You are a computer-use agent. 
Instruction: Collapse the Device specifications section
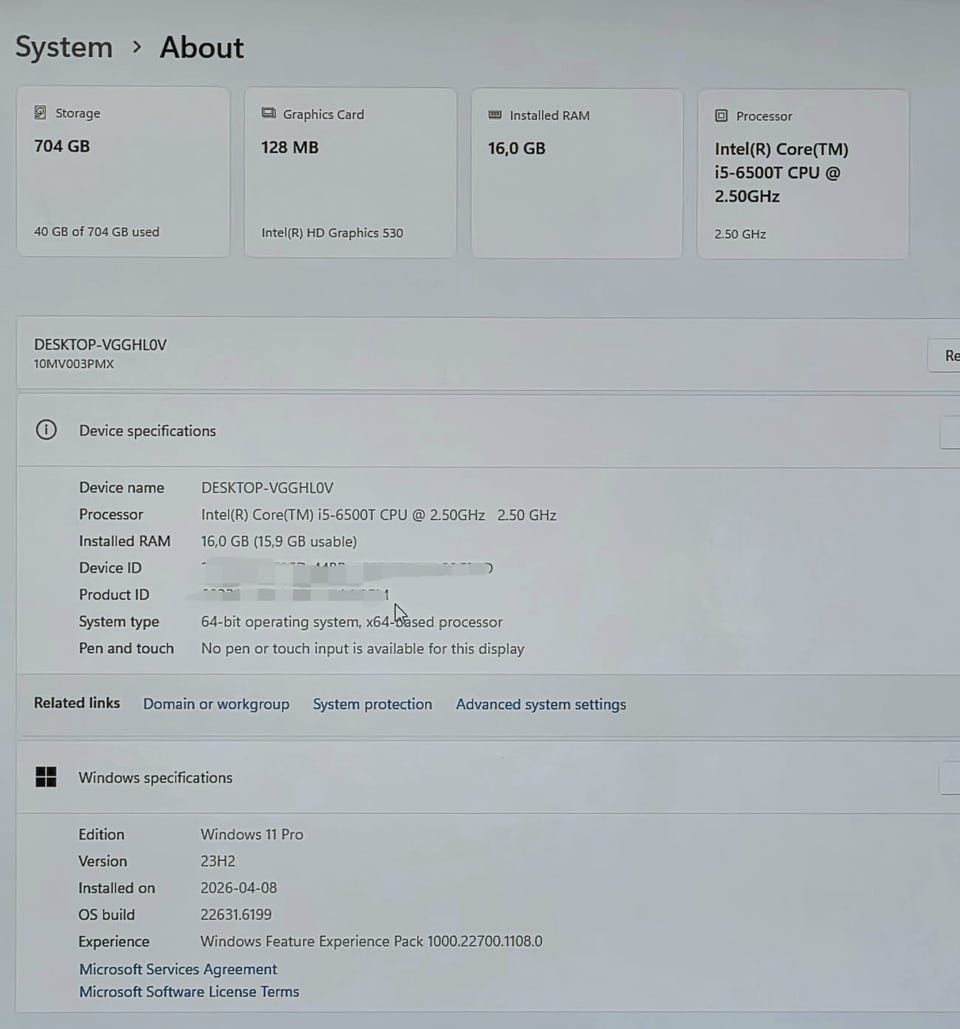point(950,432)
